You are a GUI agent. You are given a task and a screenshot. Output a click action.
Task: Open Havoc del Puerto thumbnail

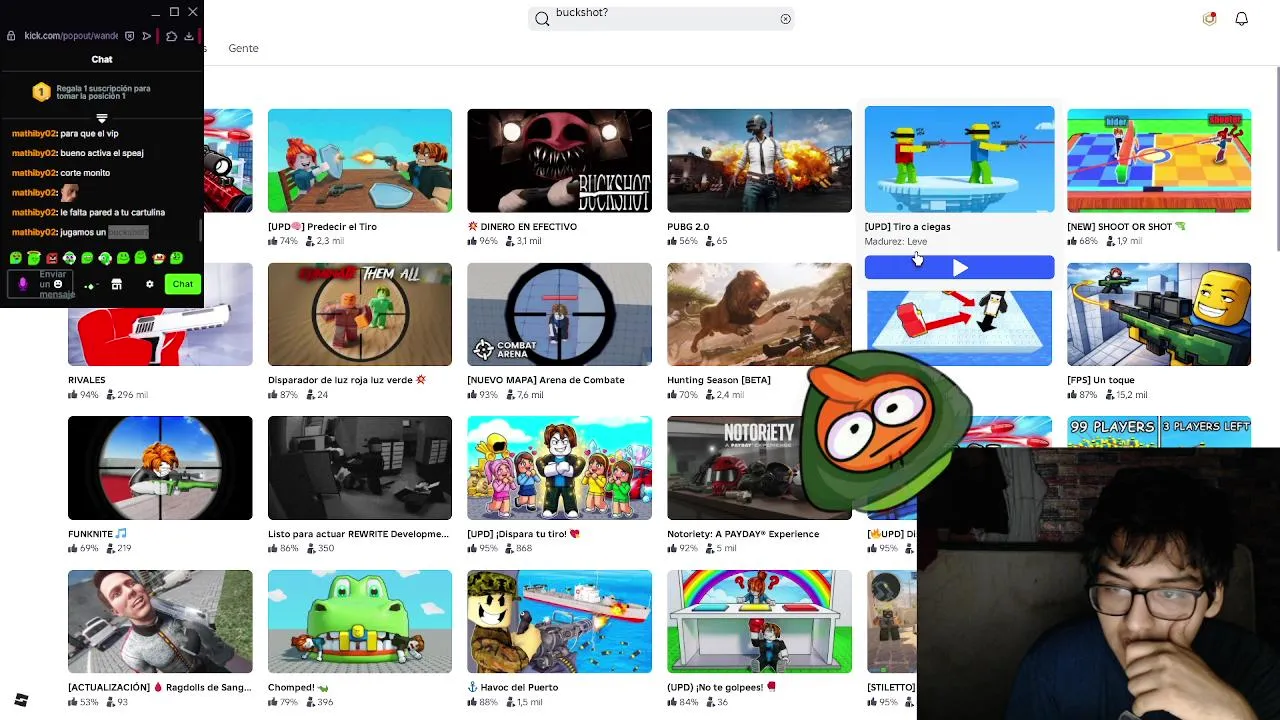[x=559, y=622]
